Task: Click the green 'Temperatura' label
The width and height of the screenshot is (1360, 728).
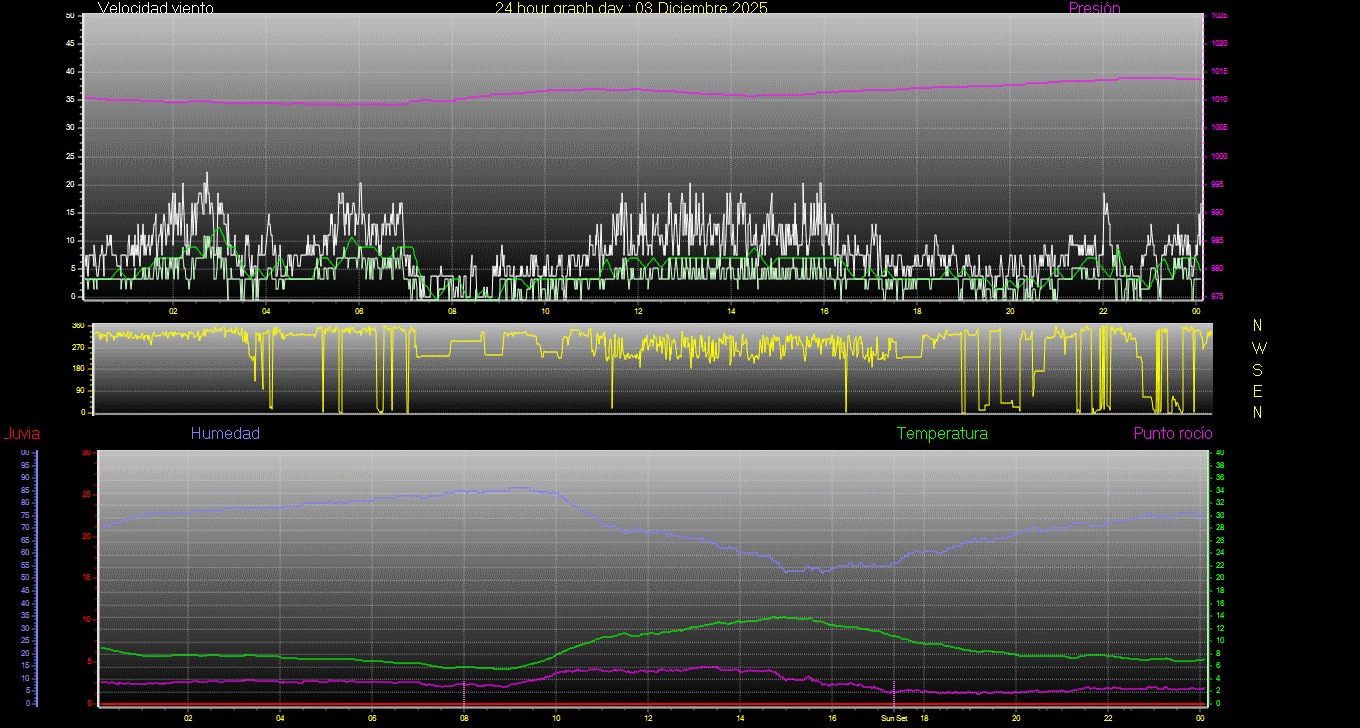Action: point(942,434)
